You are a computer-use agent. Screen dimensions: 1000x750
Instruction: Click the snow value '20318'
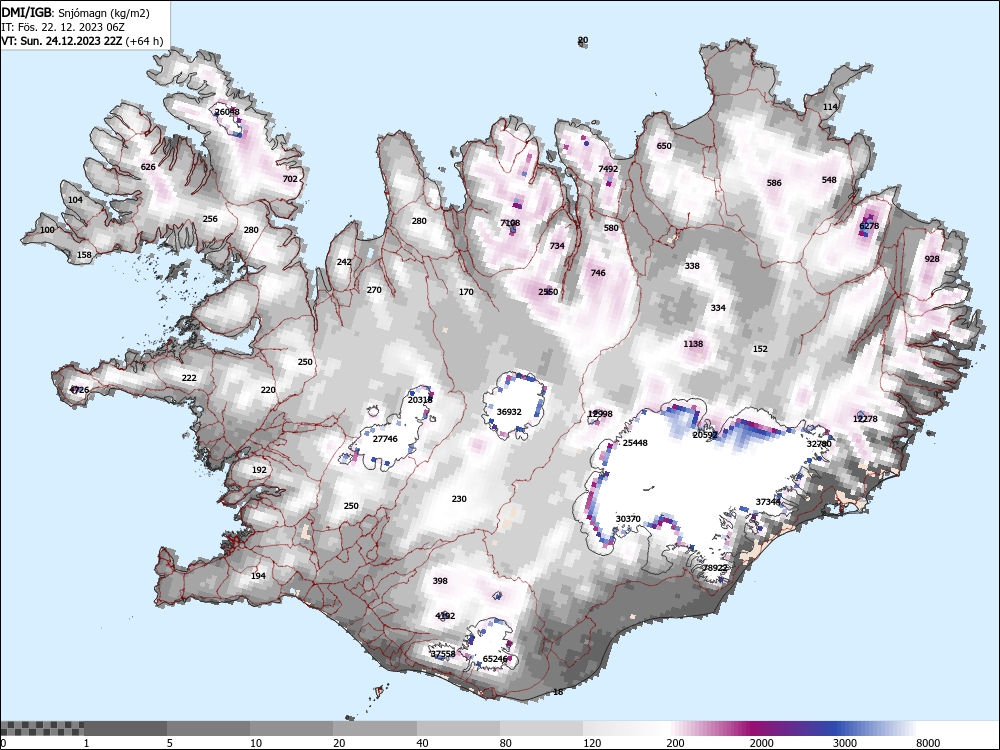point(420,401)
